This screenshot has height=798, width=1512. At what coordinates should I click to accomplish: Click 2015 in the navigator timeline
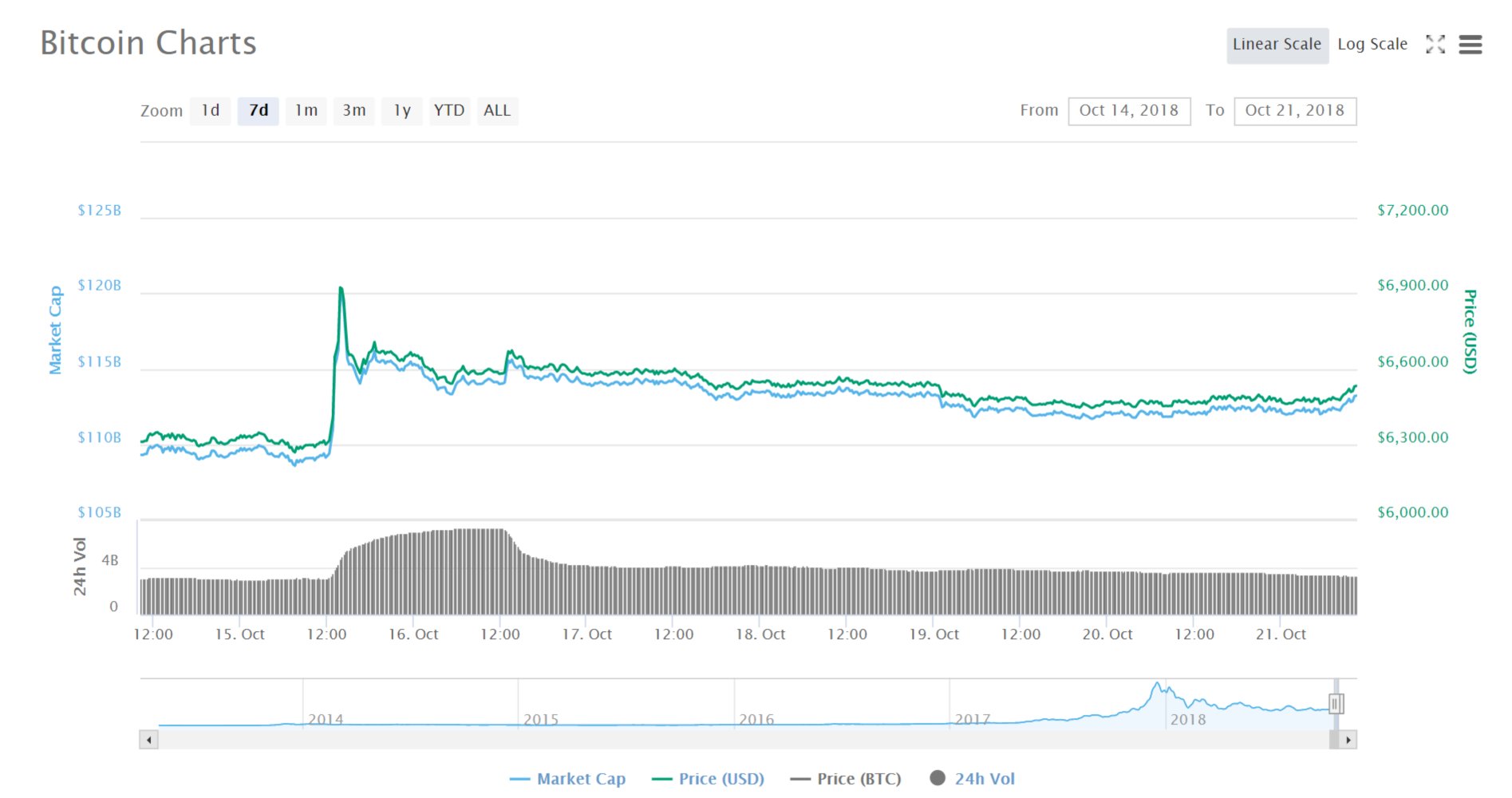pyautogui.click(x=541, y=720)
